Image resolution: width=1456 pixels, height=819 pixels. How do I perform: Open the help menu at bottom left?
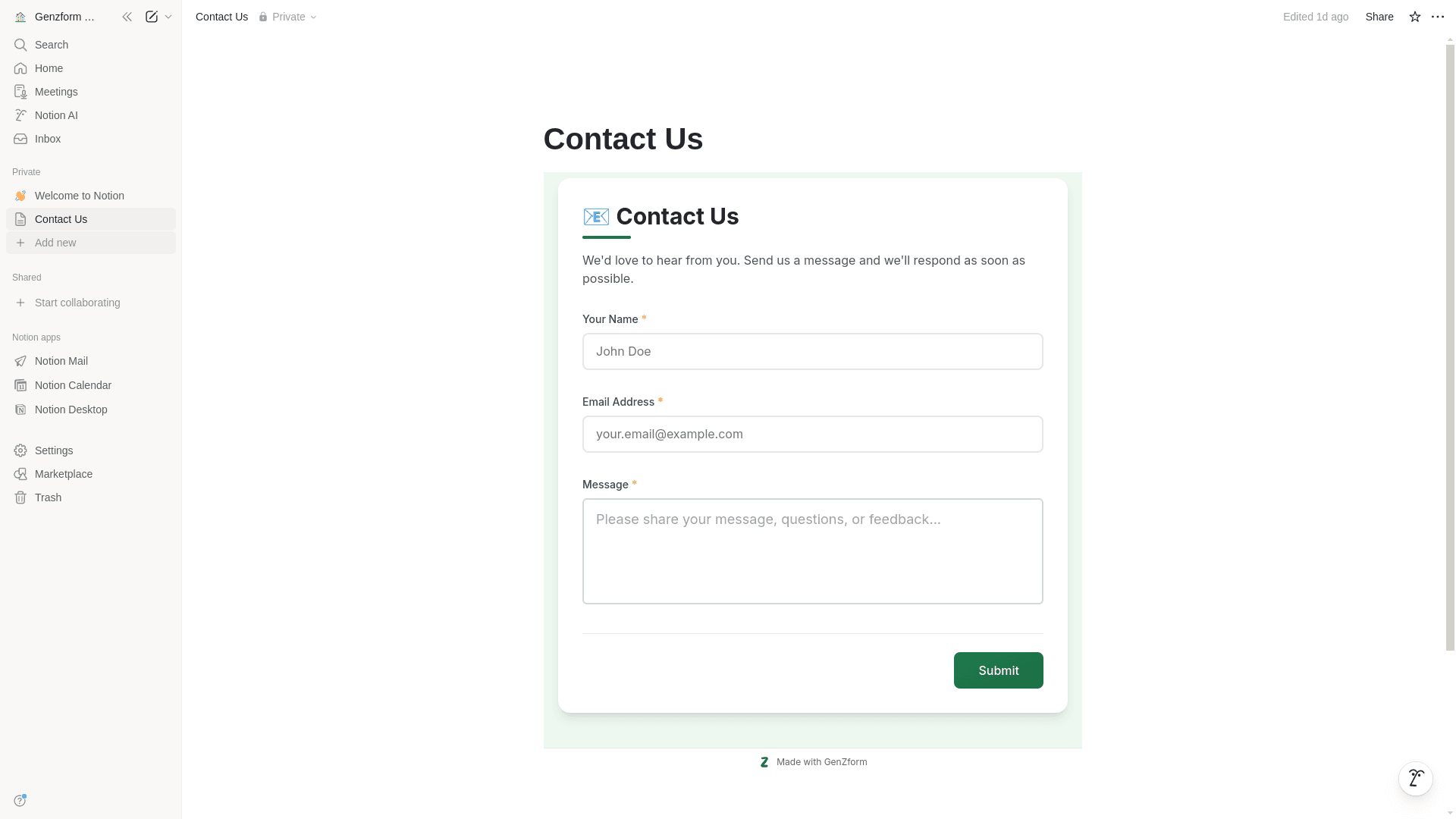click(20, 801)
